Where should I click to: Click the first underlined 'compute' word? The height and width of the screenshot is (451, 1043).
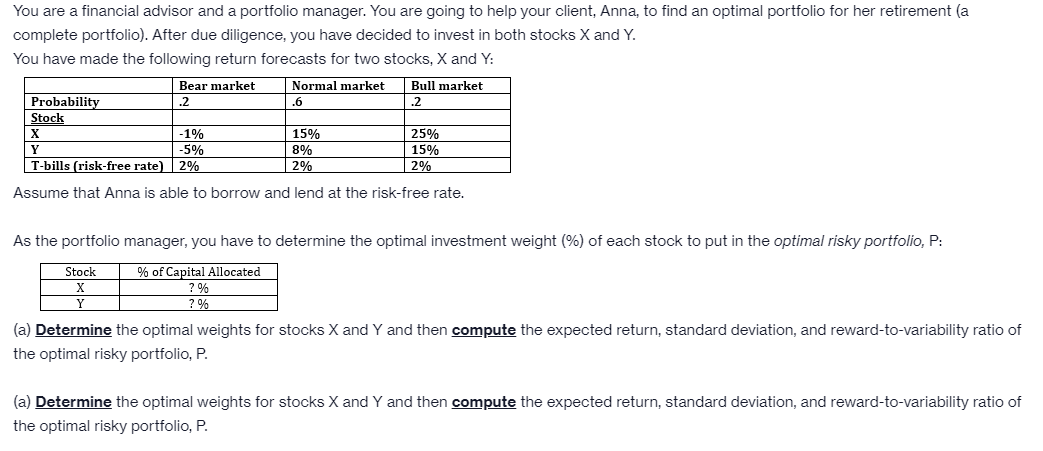[x=484, y=330]
